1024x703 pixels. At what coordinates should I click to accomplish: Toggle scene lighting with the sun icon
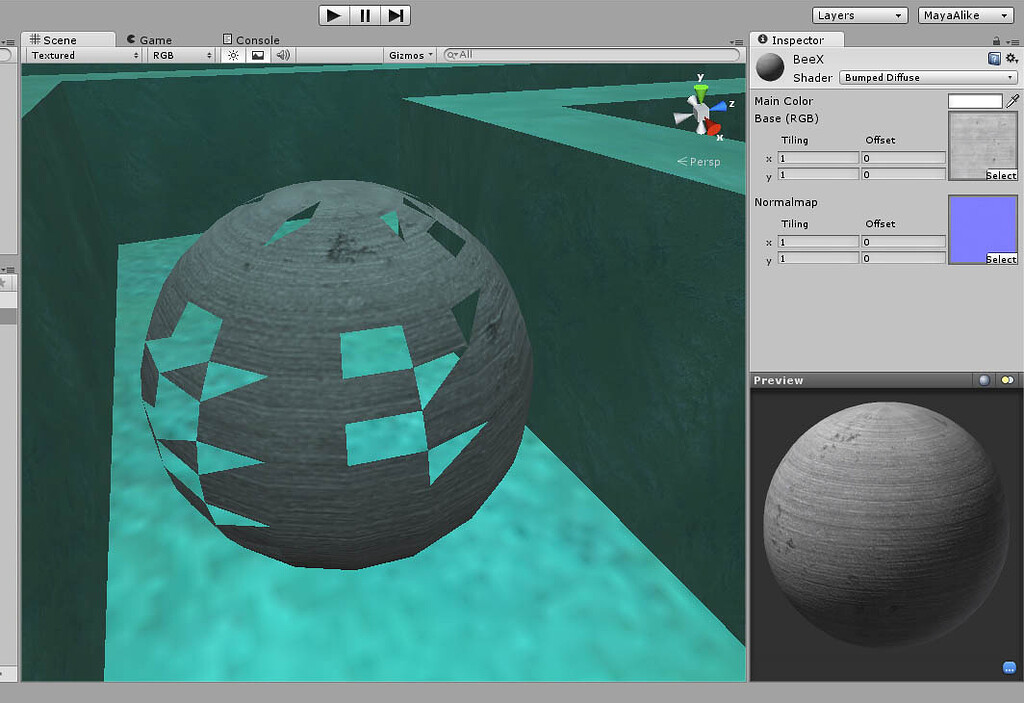coord(233,55)
